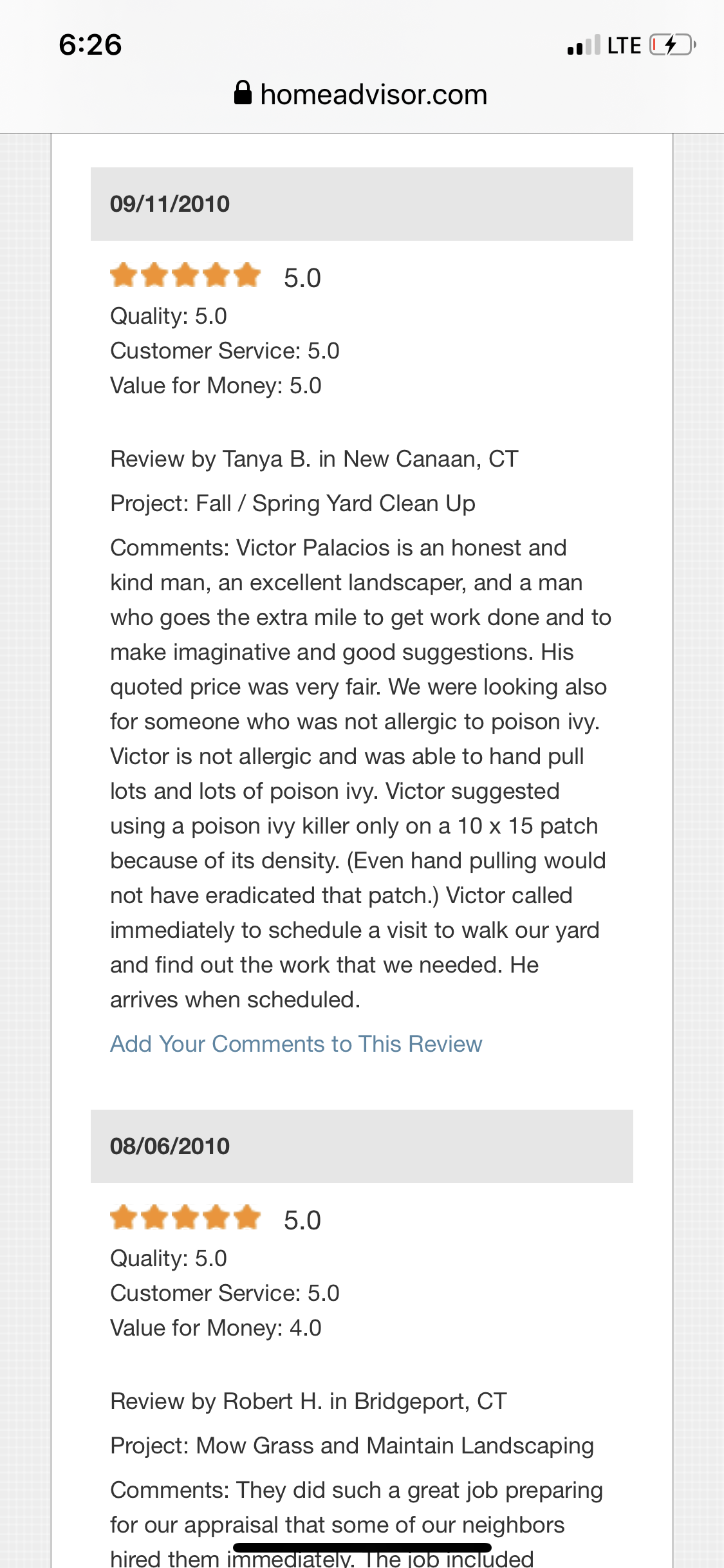Tap the homeadvisor.com address bar
This screenshot has width=724, height=1568.
(x=362, y=94)
